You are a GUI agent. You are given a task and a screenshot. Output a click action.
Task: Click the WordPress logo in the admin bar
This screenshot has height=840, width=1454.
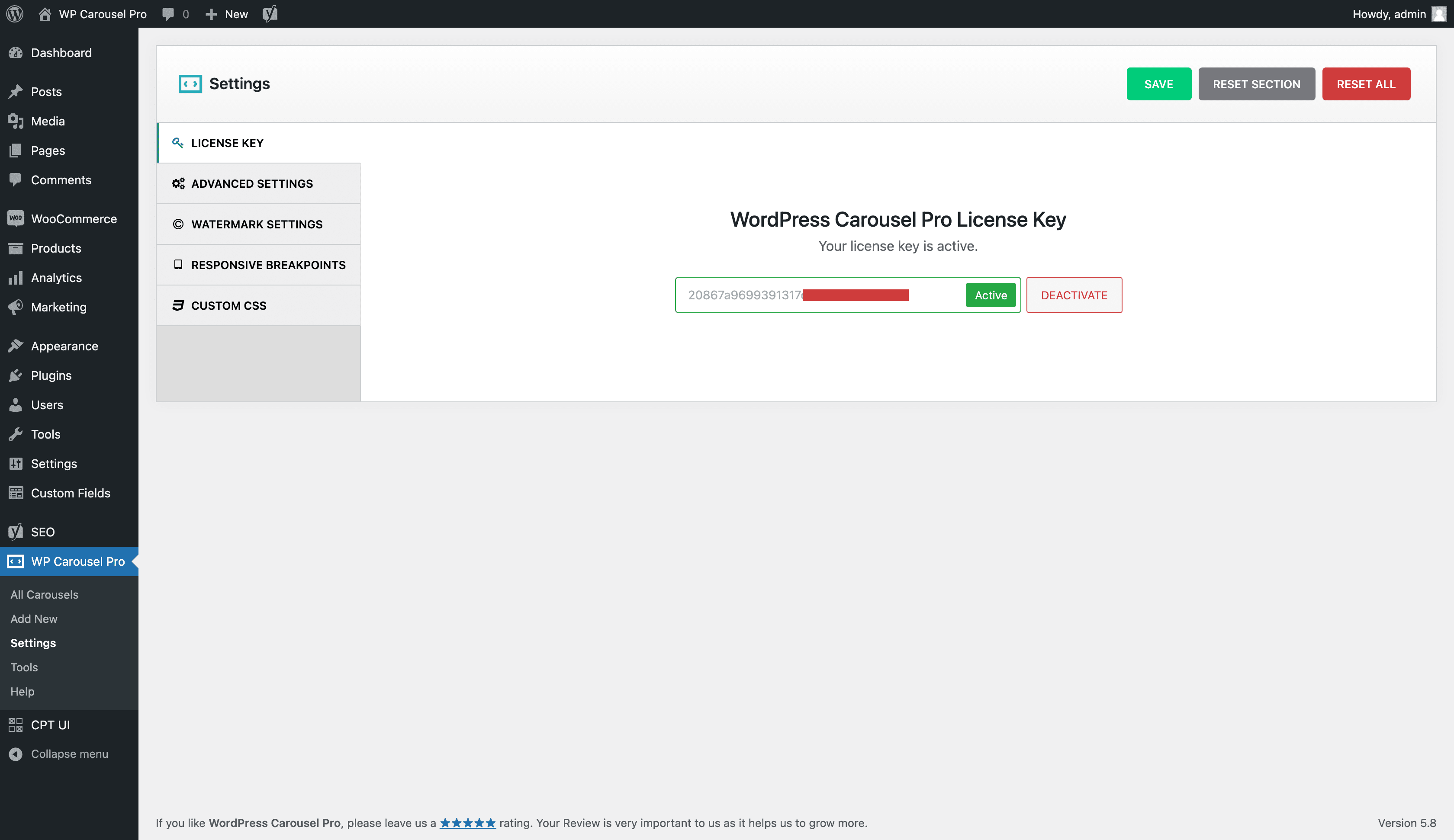(14, 14)
